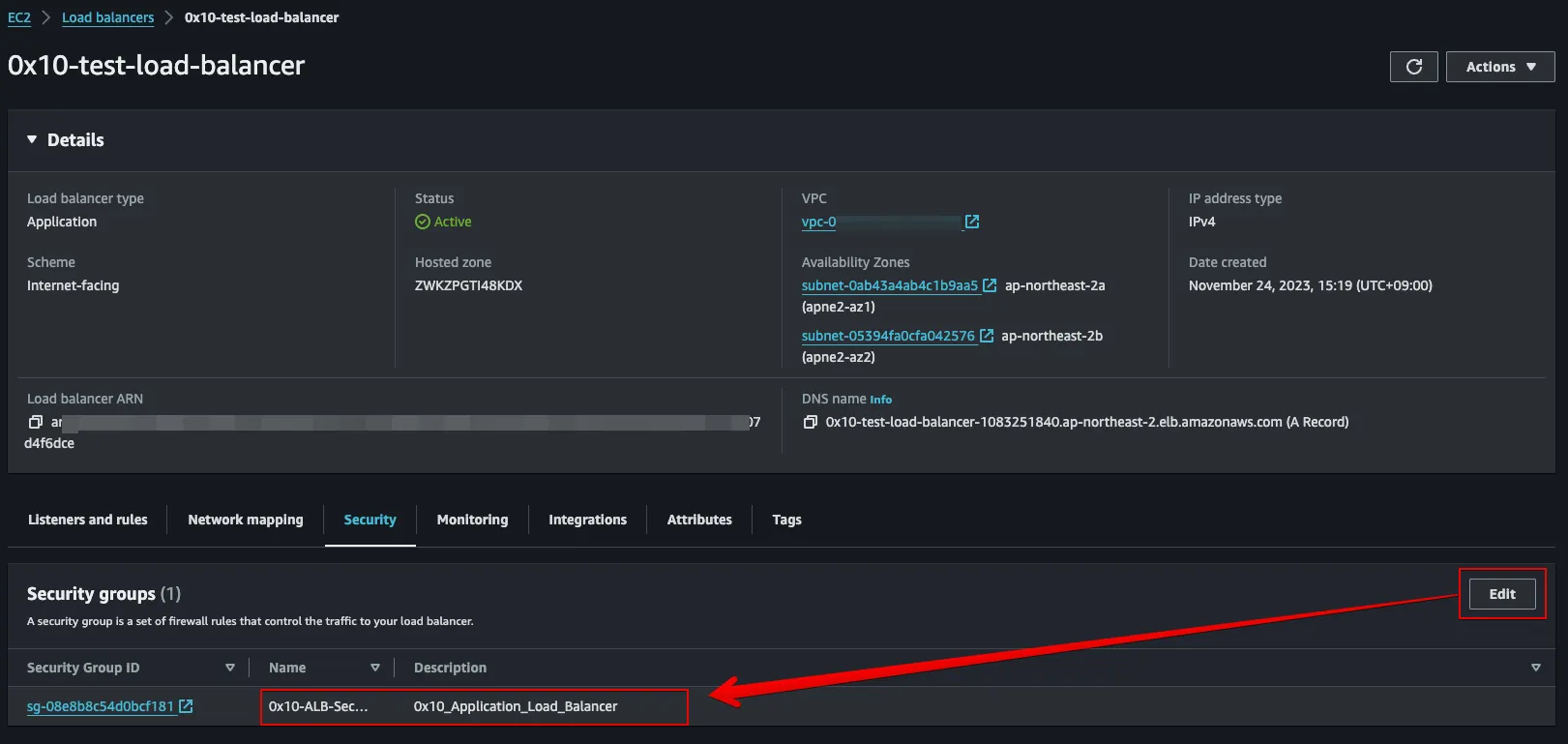Click the date created November 24, 2023 value
The image size is (1568, 744).
click(1311, 285)
